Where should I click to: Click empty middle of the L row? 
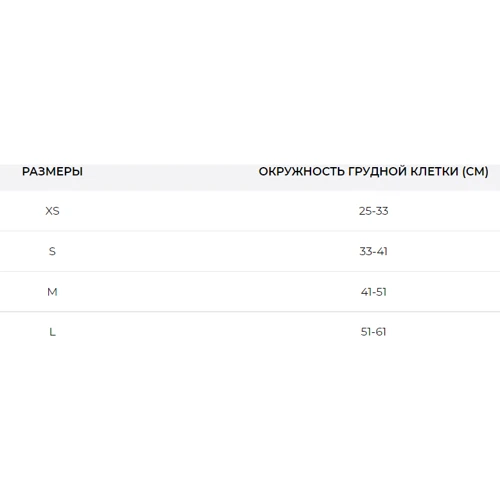(x=209, y=332)
